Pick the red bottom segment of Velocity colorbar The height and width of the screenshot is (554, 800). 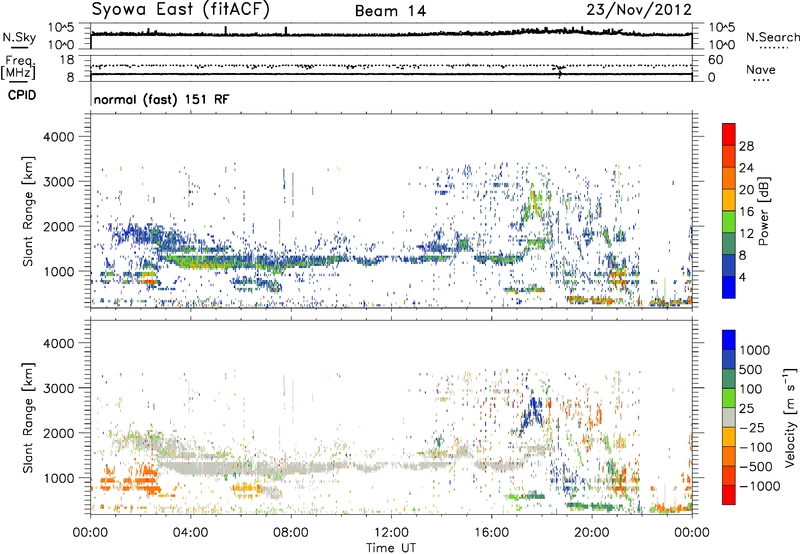tap(729, 495)
